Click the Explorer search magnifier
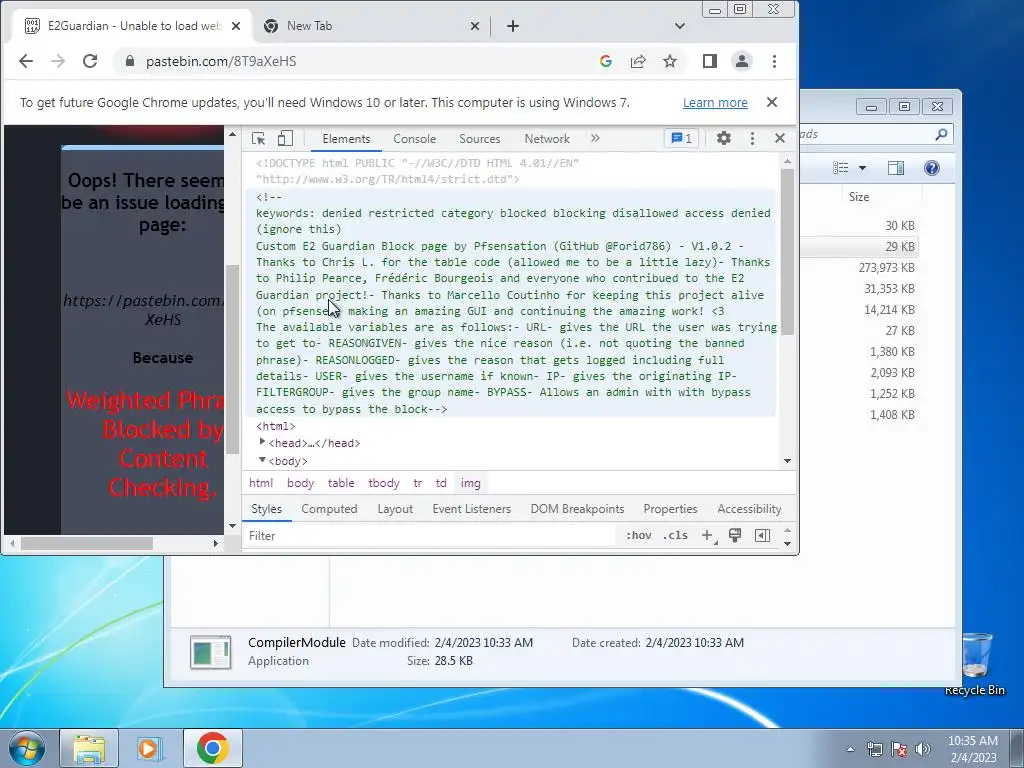This screenshot has height=768, width=1024. point(941,134)
